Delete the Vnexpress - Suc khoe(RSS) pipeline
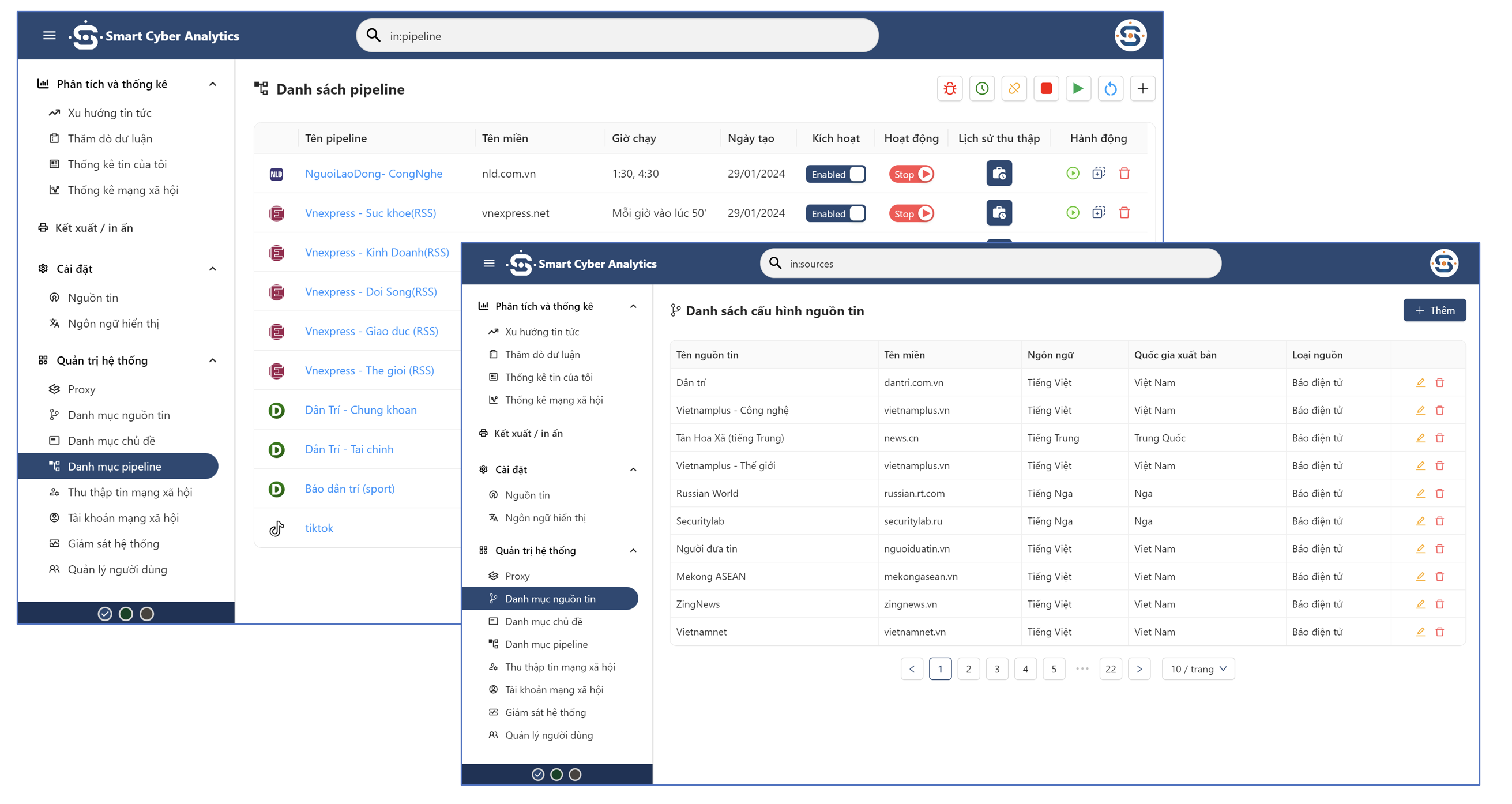1512x804 pixels. pyautogui.click(x=1124, y=213)
